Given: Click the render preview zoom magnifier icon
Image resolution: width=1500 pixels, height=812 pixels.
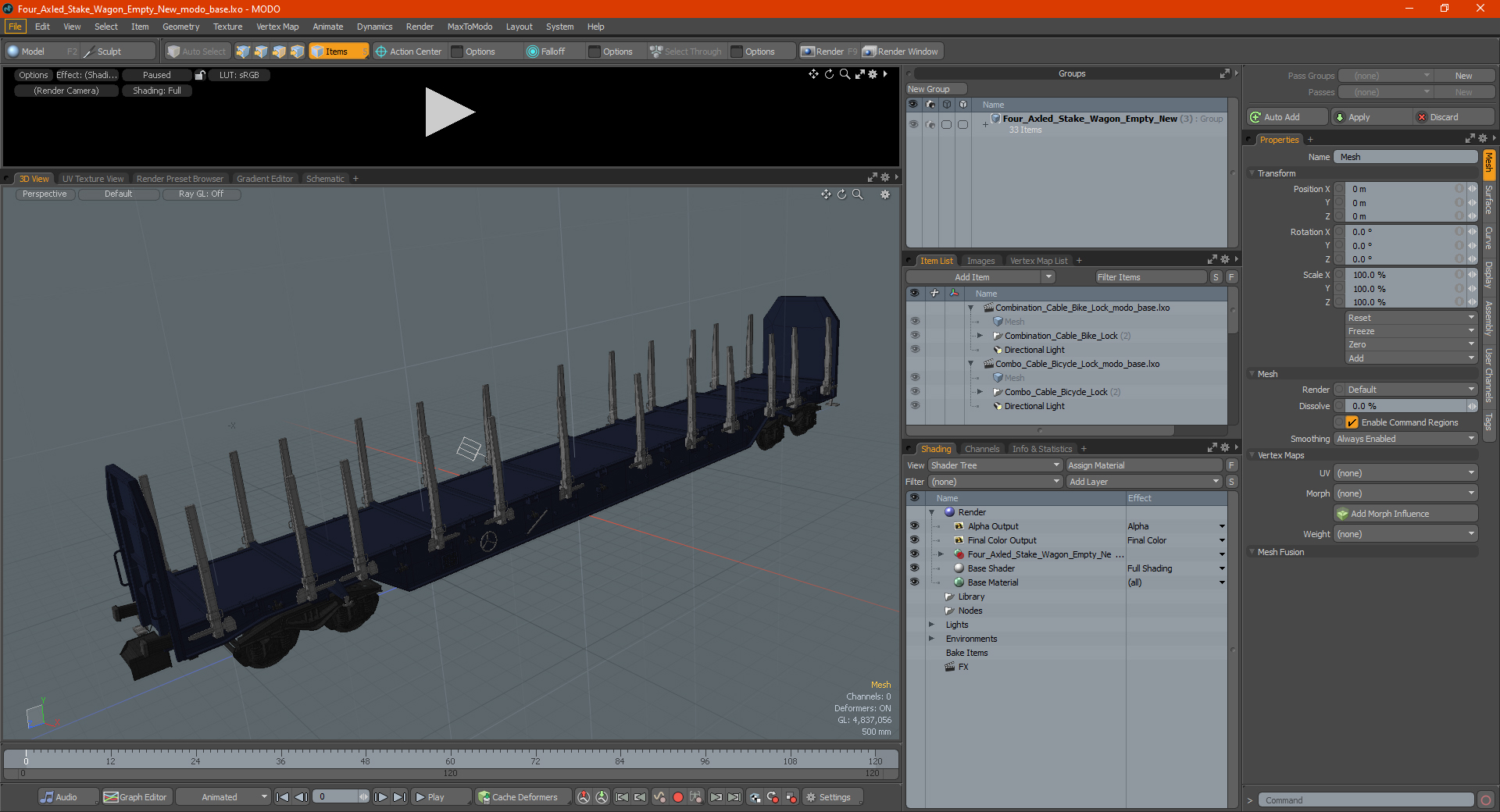Looking at the screenshot, I should 845,74.
